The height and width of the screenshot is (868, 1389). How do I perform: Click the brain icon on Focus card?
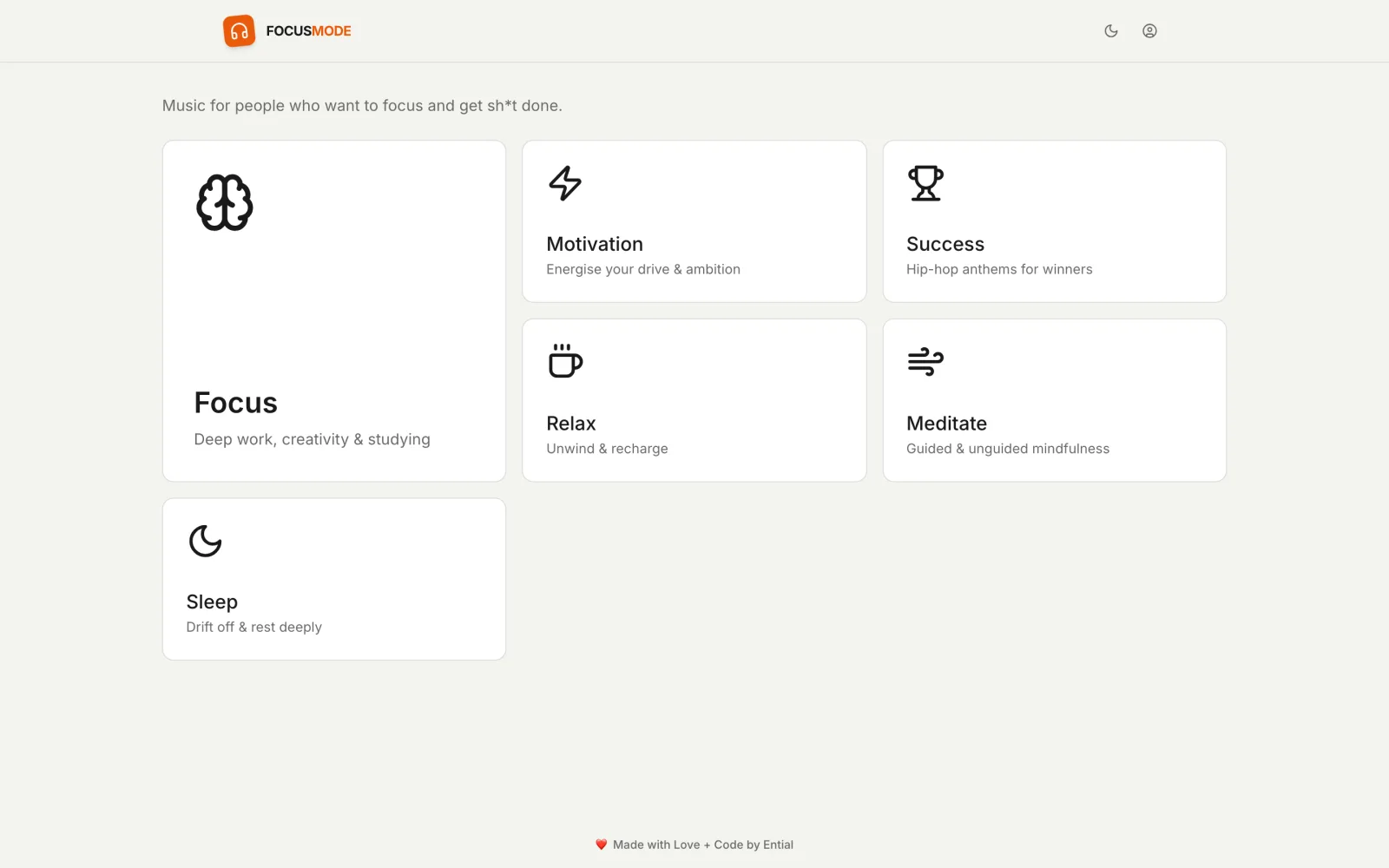pyautogui.click(x=225, y=202)
